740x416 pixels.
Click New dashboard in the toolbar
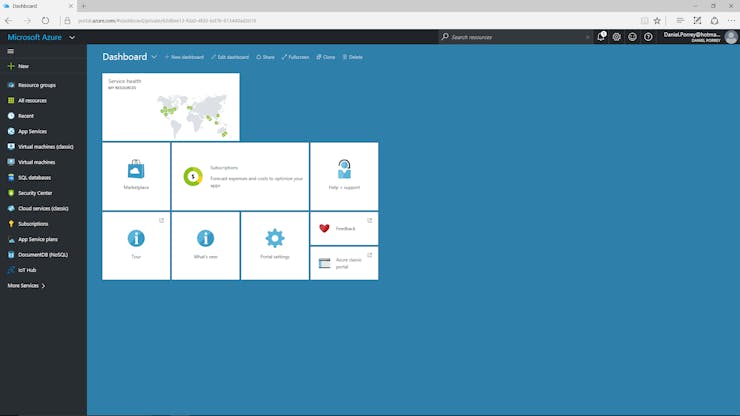point(185,57)
